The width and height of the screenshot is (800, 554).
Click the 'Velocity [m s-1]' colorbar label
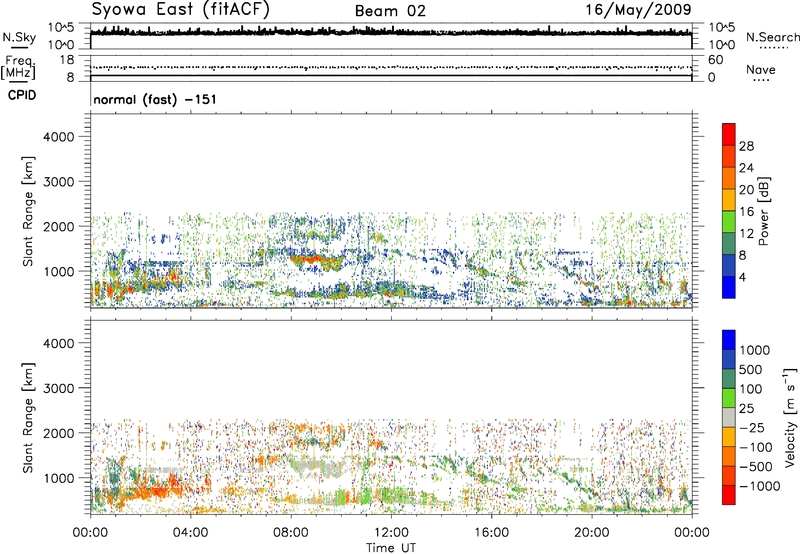point(790,417)
